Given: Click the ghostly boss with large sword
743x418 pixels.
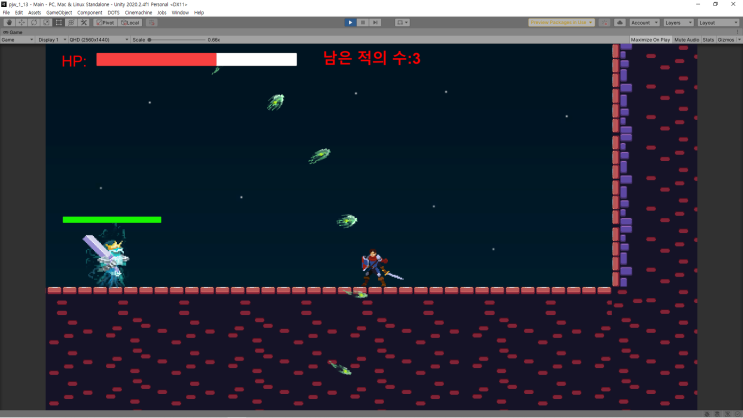Looking at the screenshot, I should [106, 258].
